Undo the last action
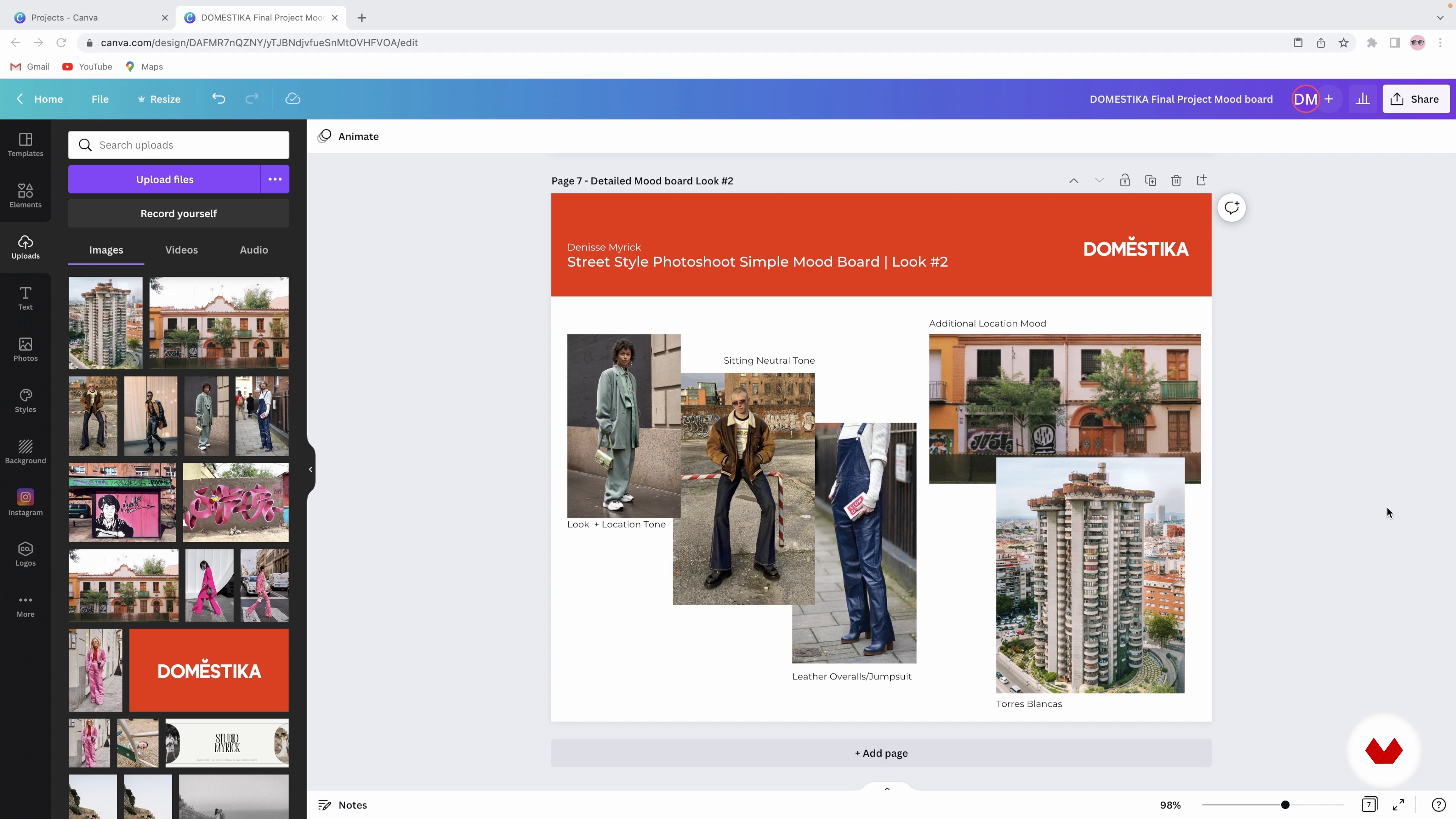Screen dimensions: 1456x819 (219, 99)
